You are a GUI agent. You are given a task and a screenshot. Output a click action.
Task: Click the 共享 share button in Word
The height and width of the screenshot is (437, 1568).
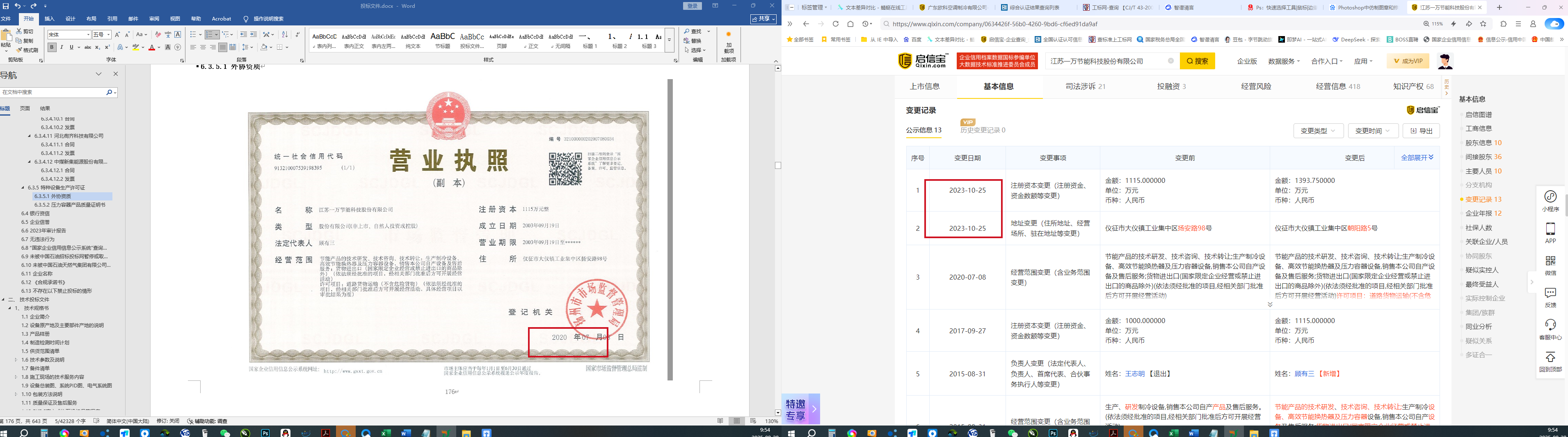[x=763, y=19]
